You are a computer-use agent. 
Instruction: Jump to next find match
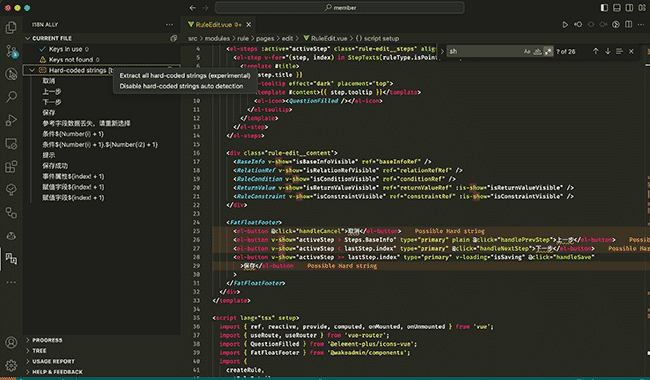pyautogui.click(x=608, y=51)
